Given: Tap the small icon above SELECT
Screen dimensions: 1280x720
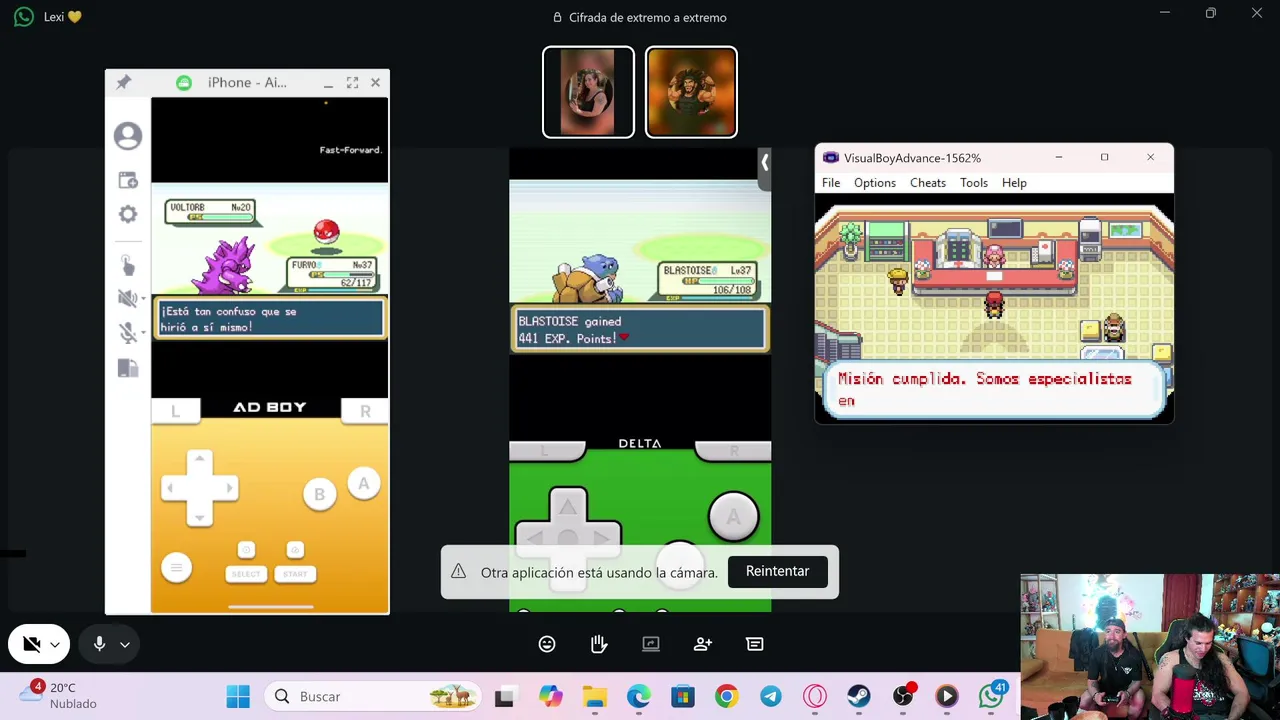Looking at the screenshot, I should coord(246,550).
